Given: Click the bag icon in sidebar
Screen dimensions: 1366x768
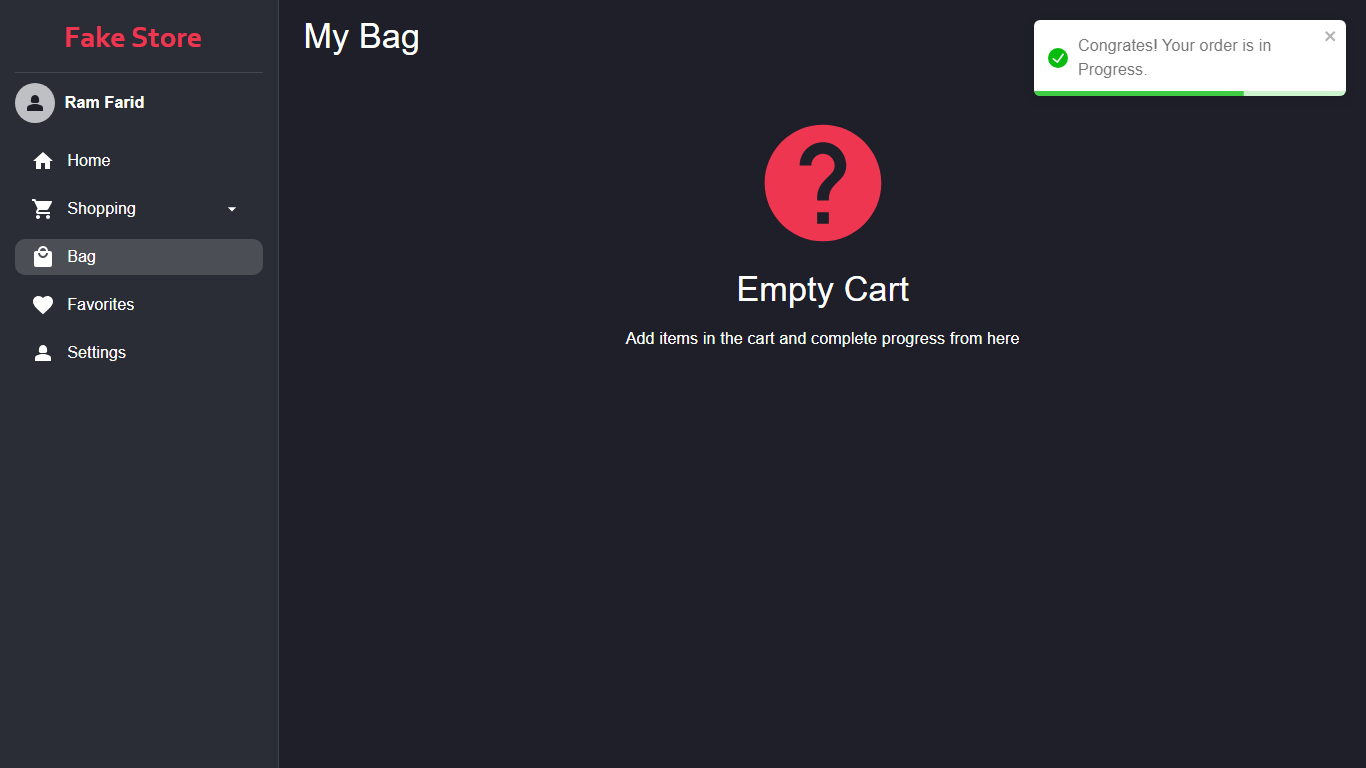Looking at the screenshot, I should click(43, 257).
